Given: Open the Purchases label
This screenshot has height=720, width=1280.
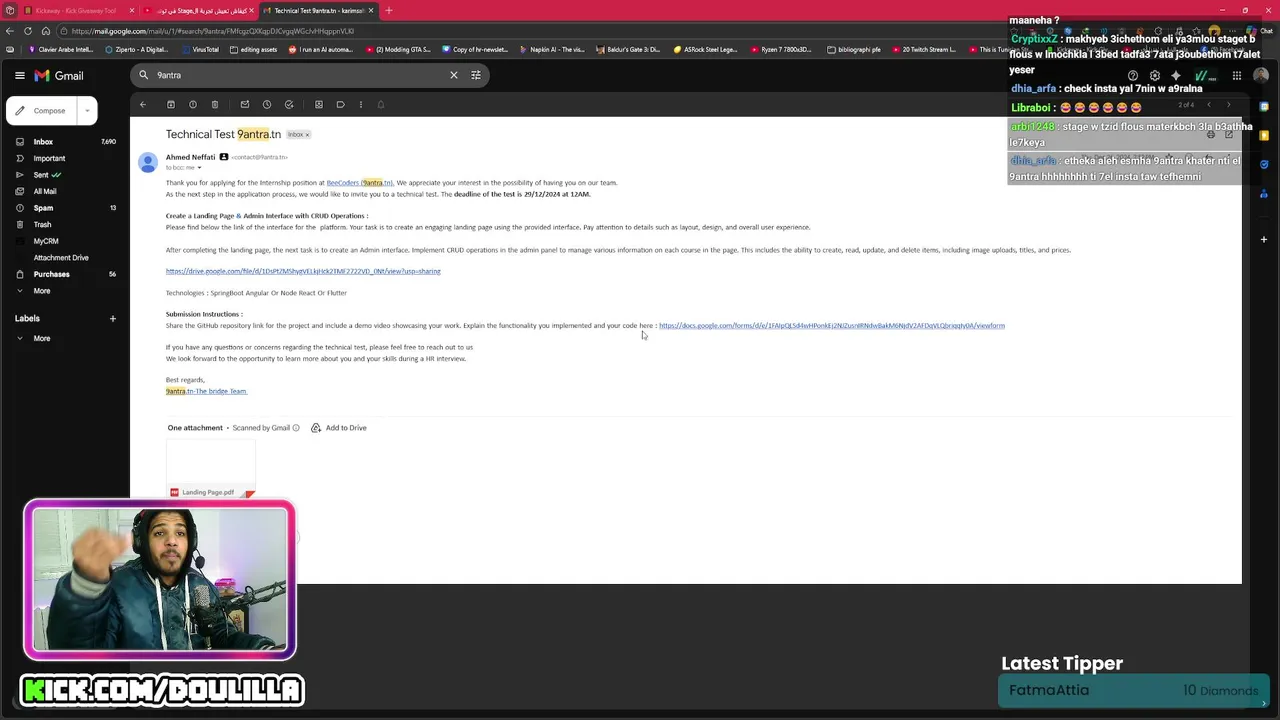Looking at the screenshot, I should (65, 274).
